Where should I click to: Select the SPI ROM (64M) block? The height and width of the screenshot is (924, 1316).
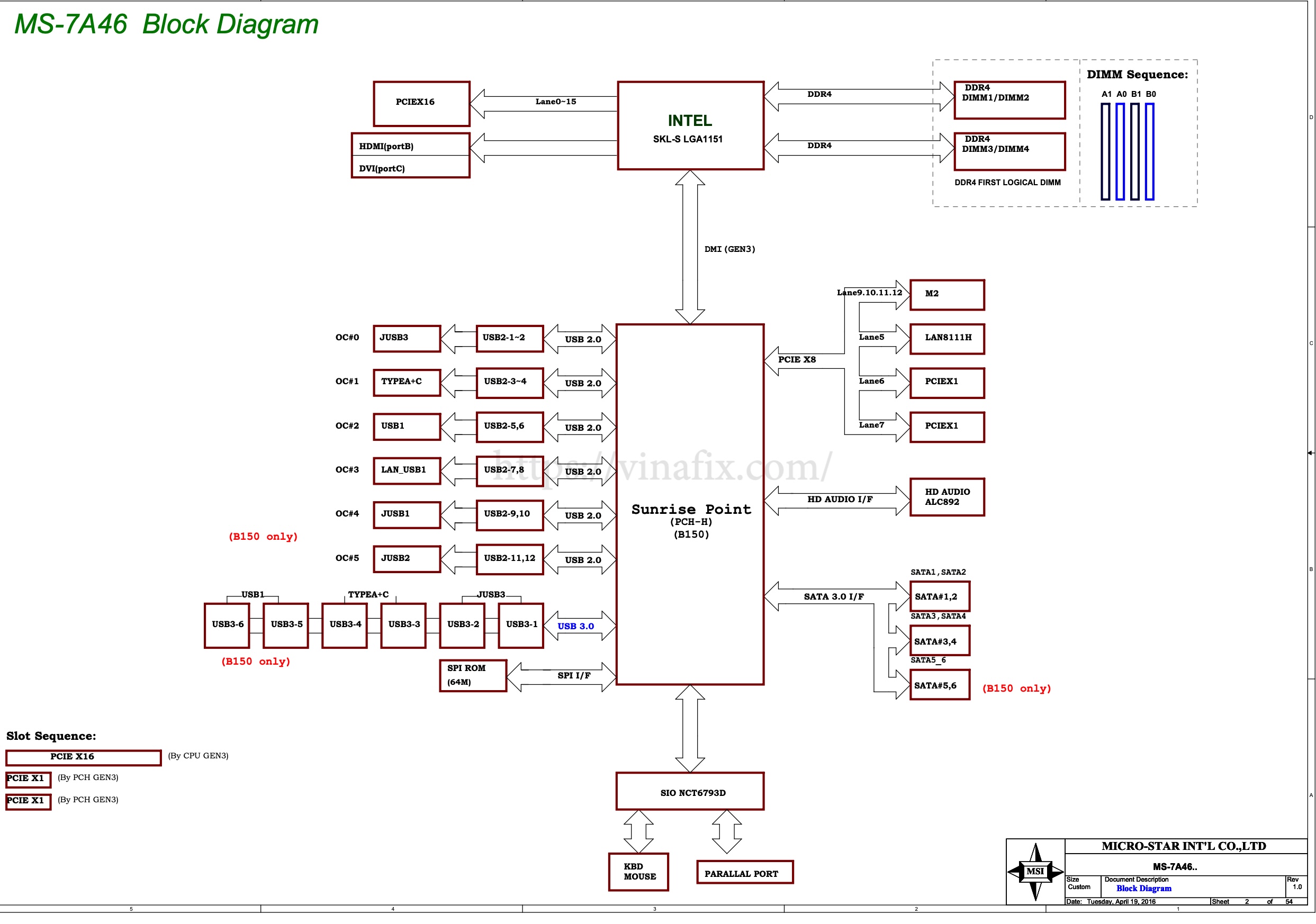[x=473, y=676]
